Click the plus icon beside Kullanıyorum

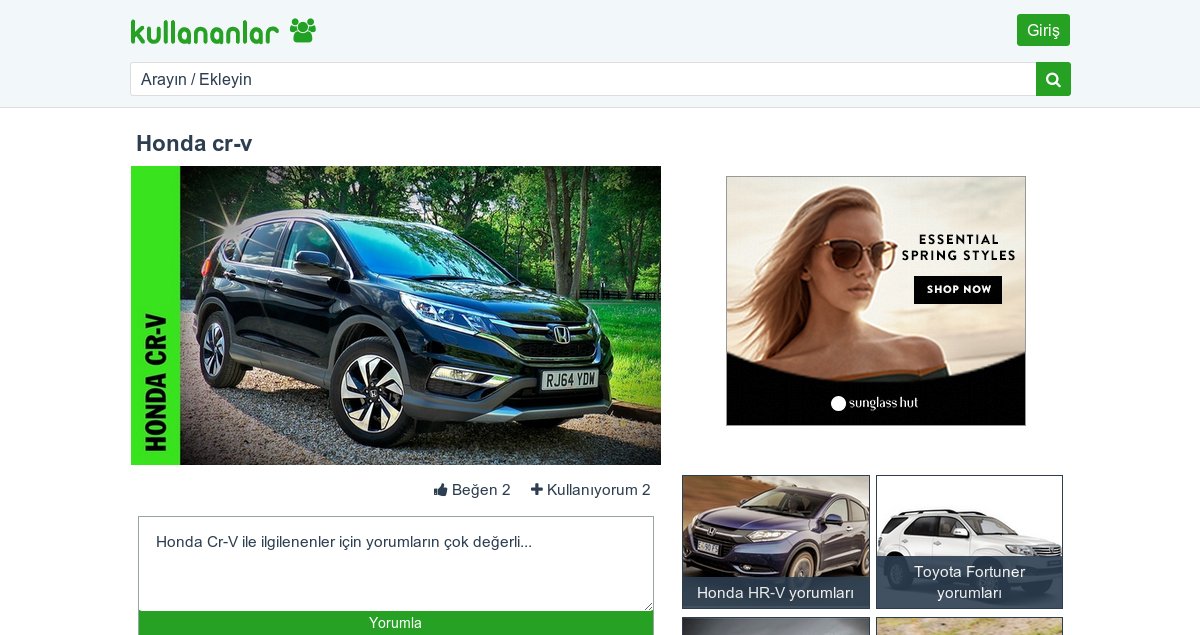[x=537, y=490]
